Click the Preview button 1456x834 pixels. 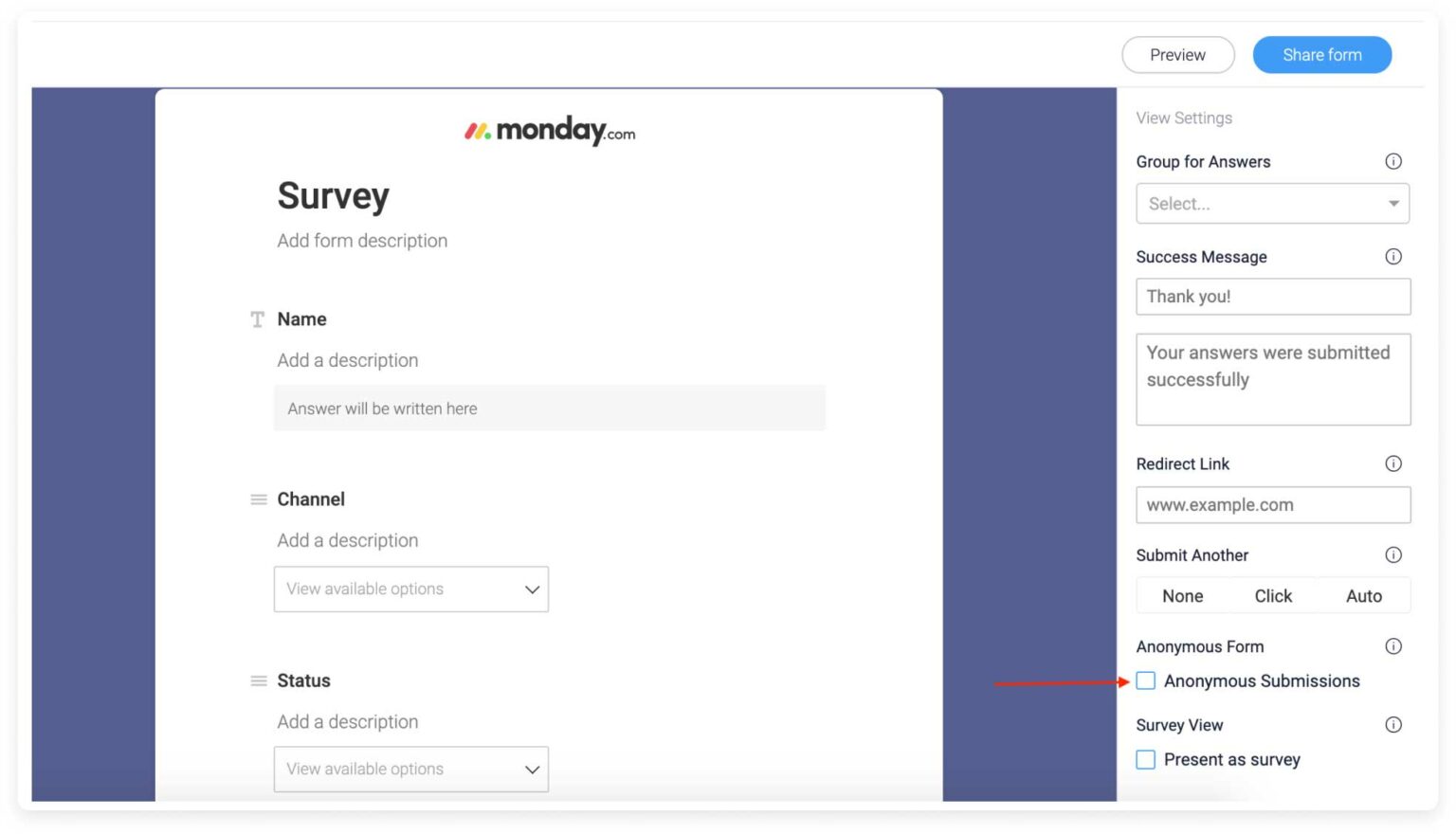[x=1178, y=54]
